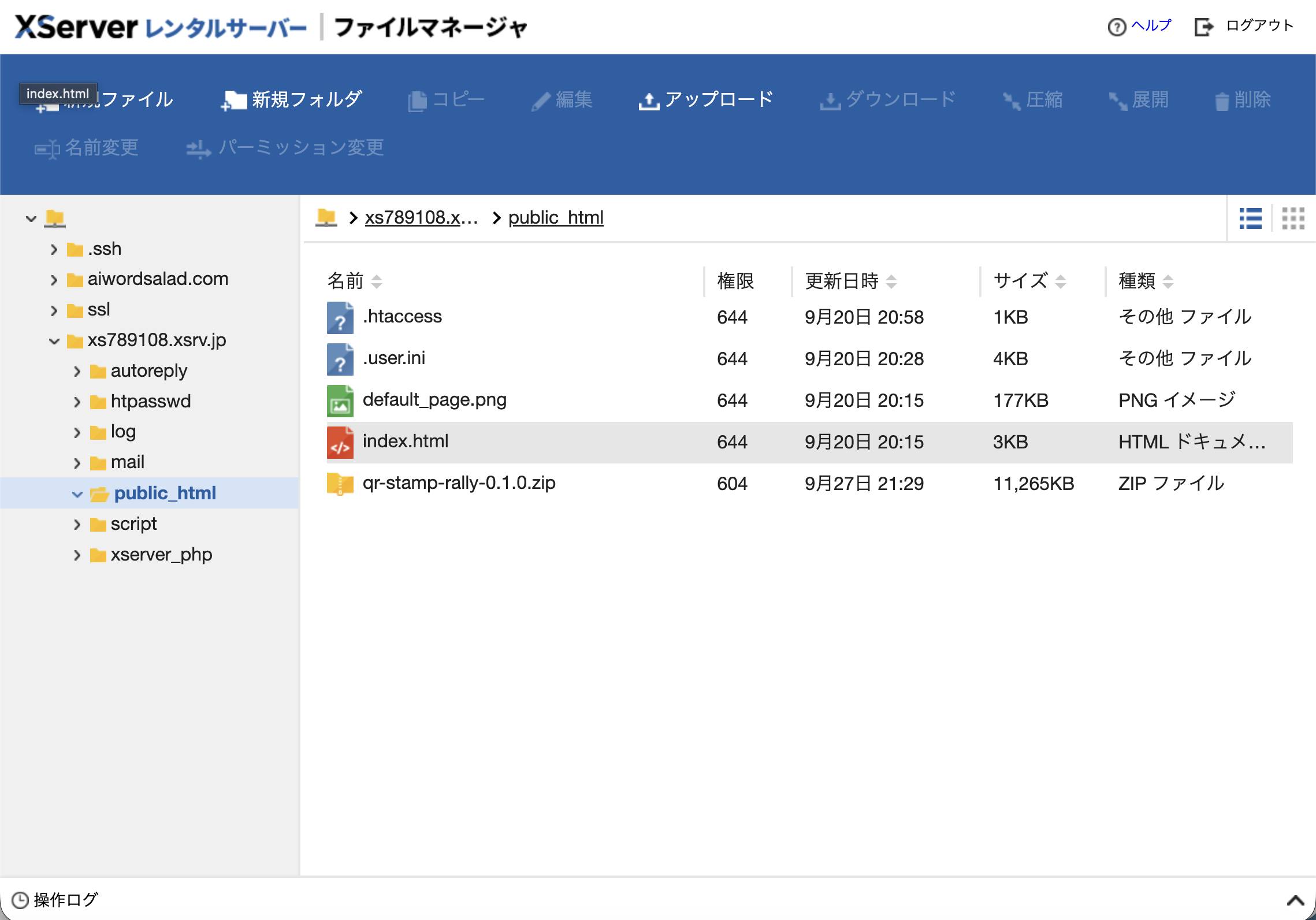Open the ヘルプ help link
1316x920 pixels.
click(x=1151, y=25)
